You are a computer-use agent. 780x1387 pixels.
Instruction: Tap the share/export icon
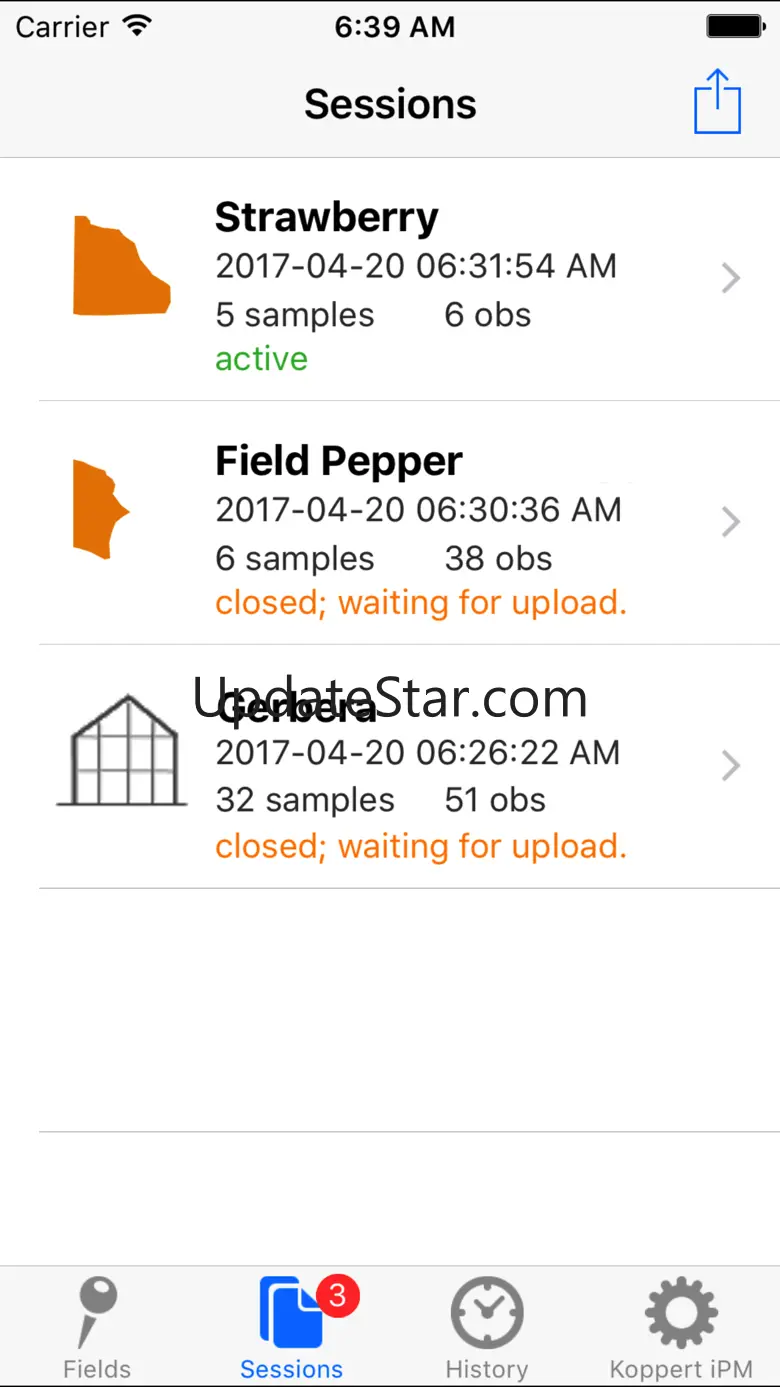pos(717,101)
